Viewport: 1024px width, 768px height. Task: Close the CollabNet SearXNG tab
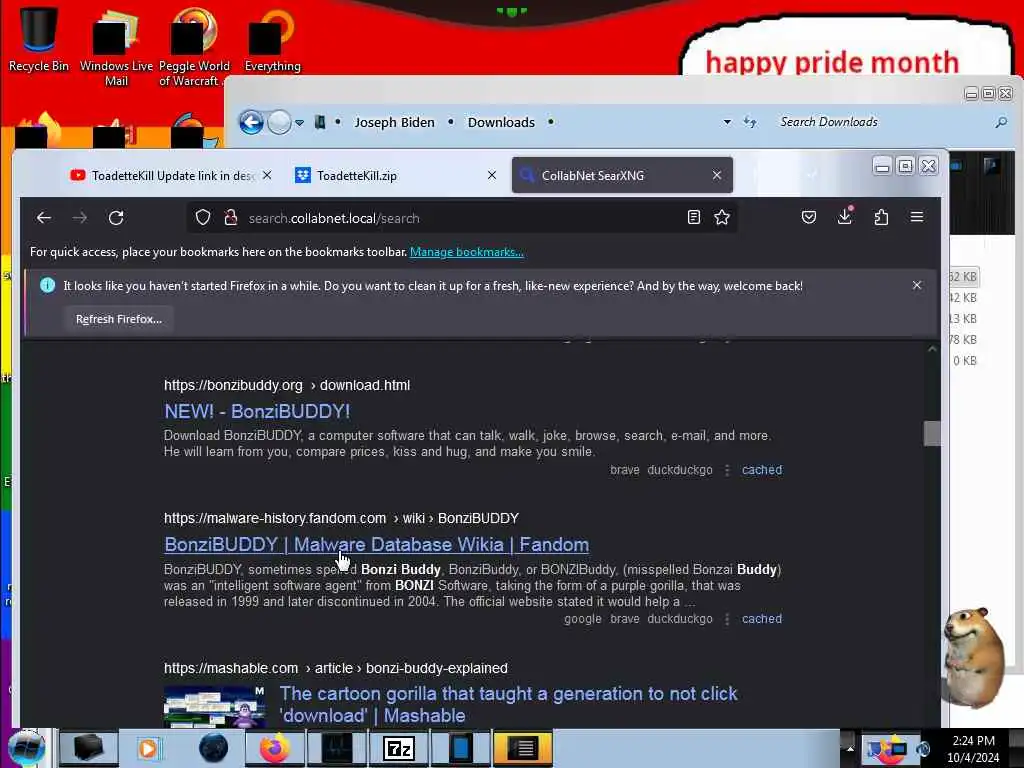pos(716,175)
